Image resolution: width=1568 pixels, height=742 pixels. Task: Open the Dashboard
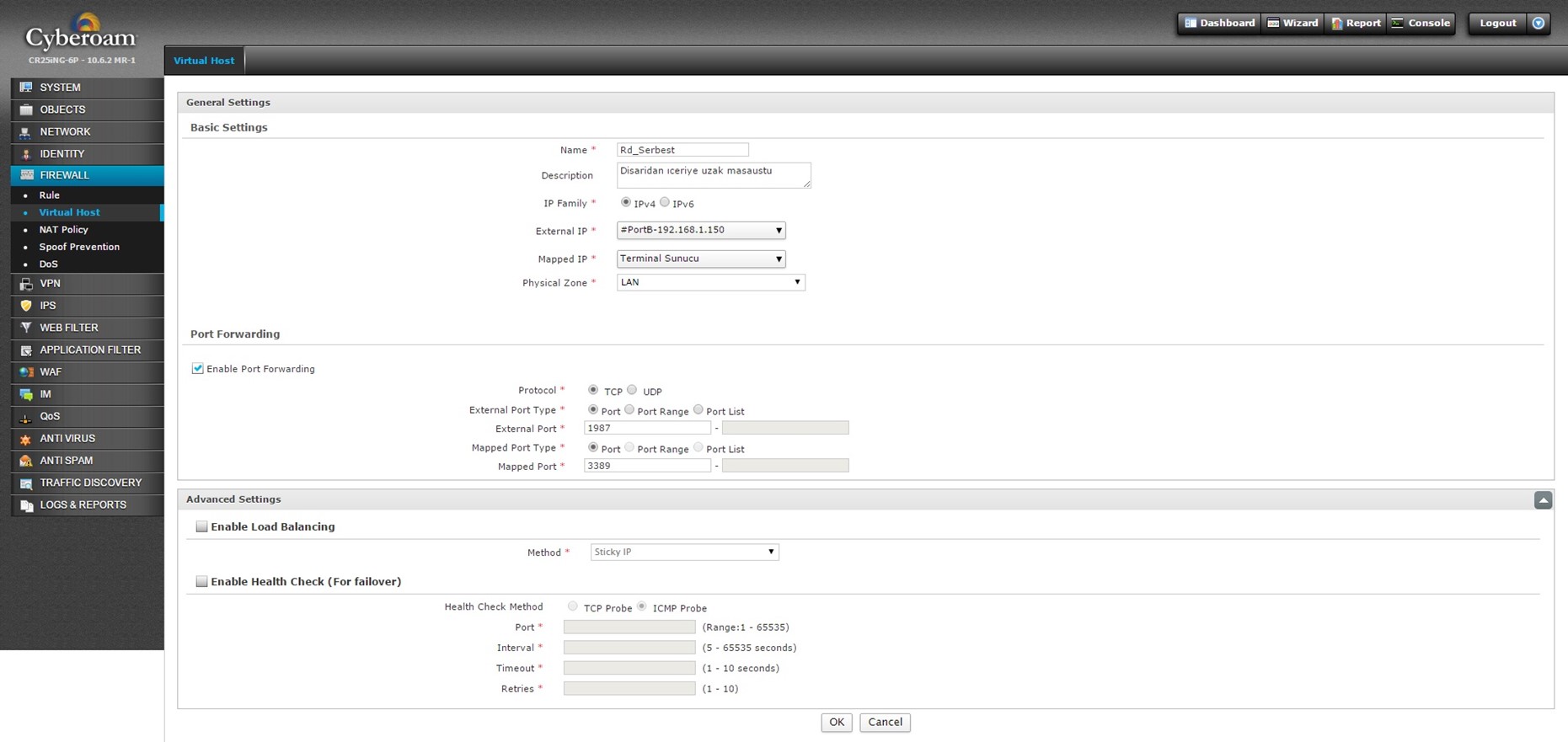pos(1219,23)
